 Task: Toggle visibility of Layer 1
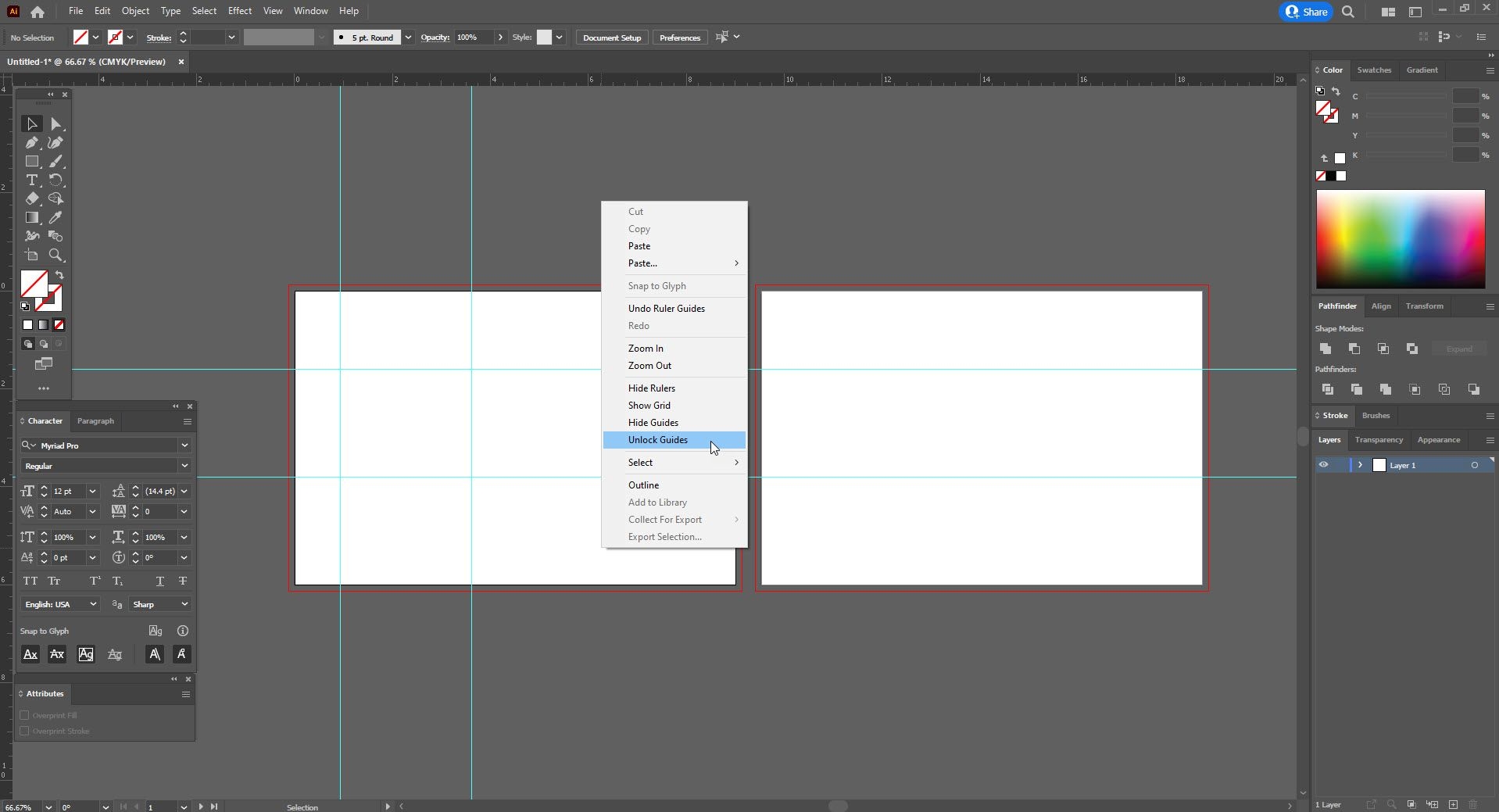point(1323,465)
